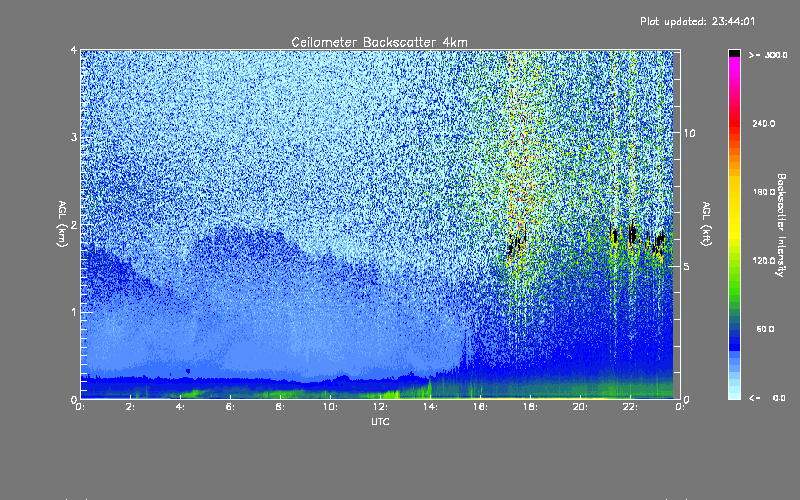The width and height of the screenshot is (800, 500).
Task: Select the 'UTC' x-axis label
Action: [x=380, y=421]
